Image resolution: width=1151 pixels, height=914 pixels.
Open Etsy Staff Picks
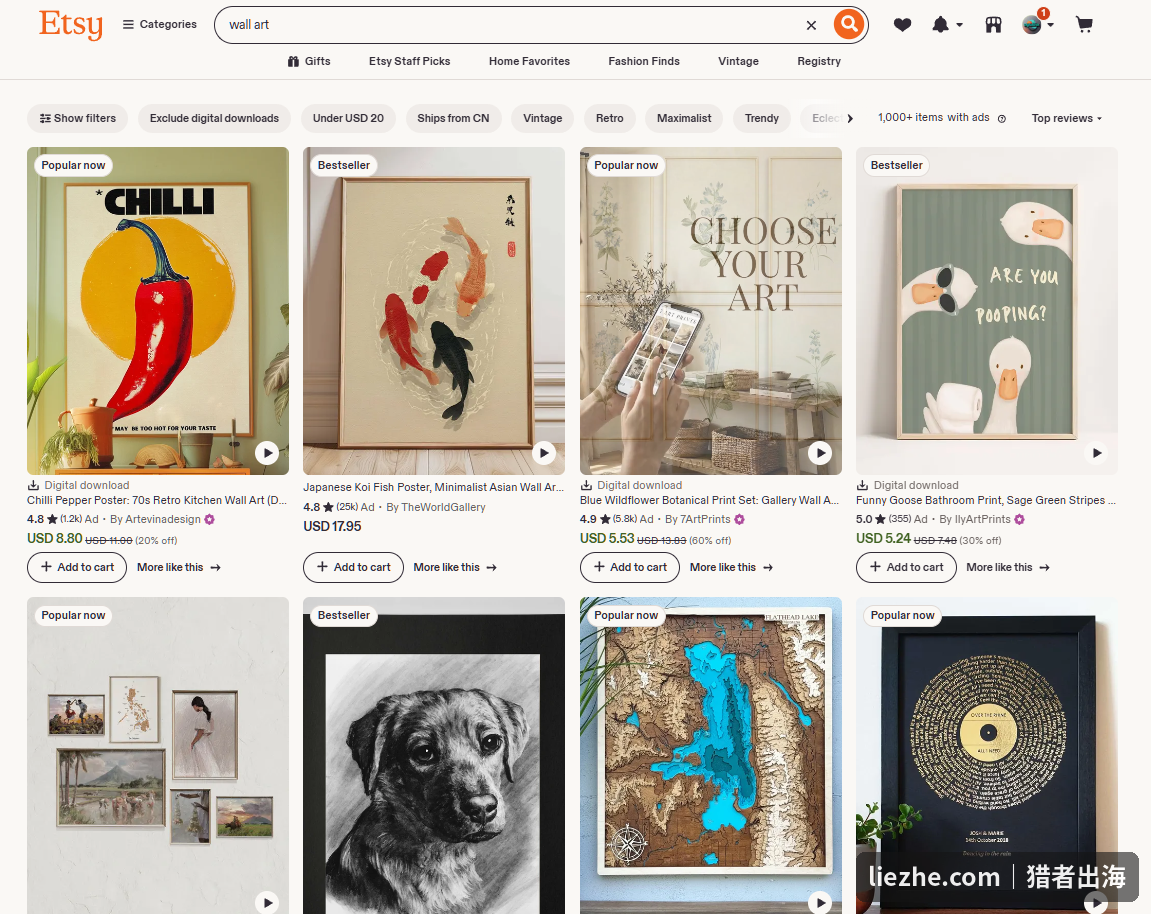pyautogui.click(x=410, y=61)
